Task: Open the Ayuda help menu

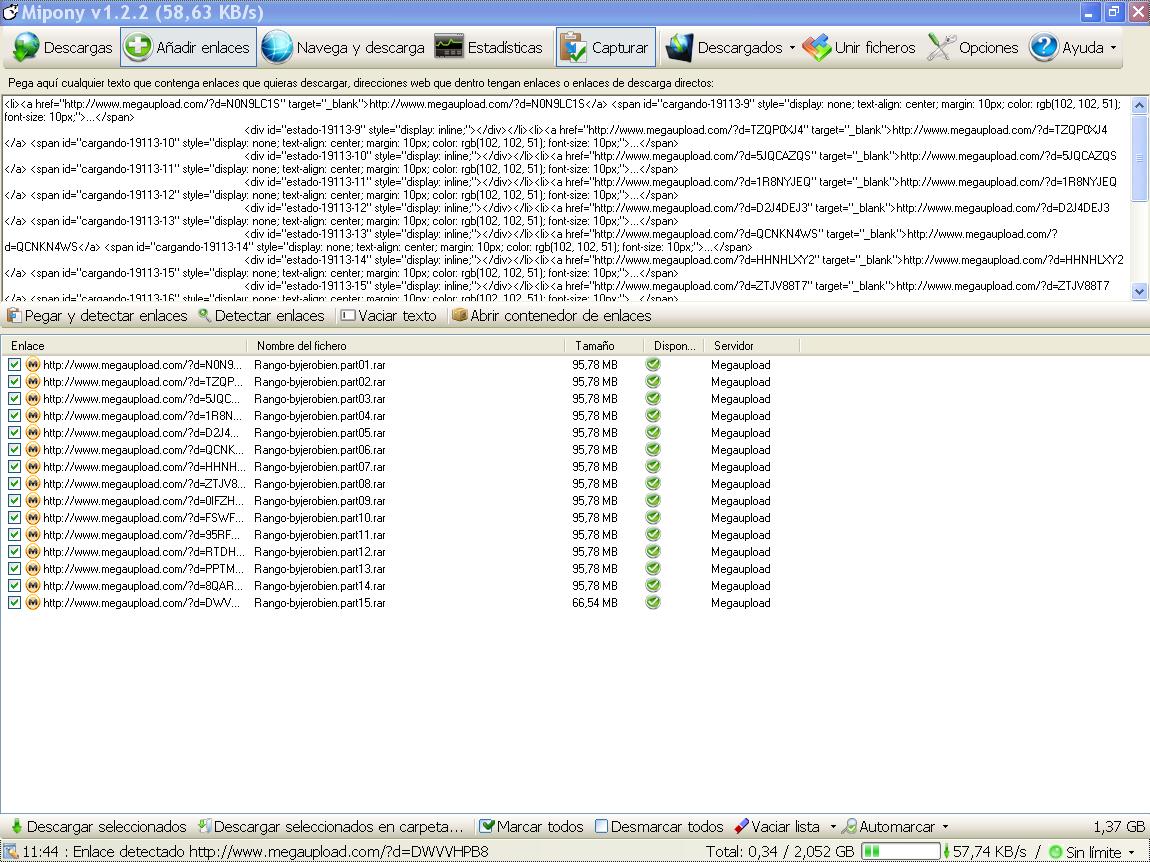Action: click(x=1066, y=48)
